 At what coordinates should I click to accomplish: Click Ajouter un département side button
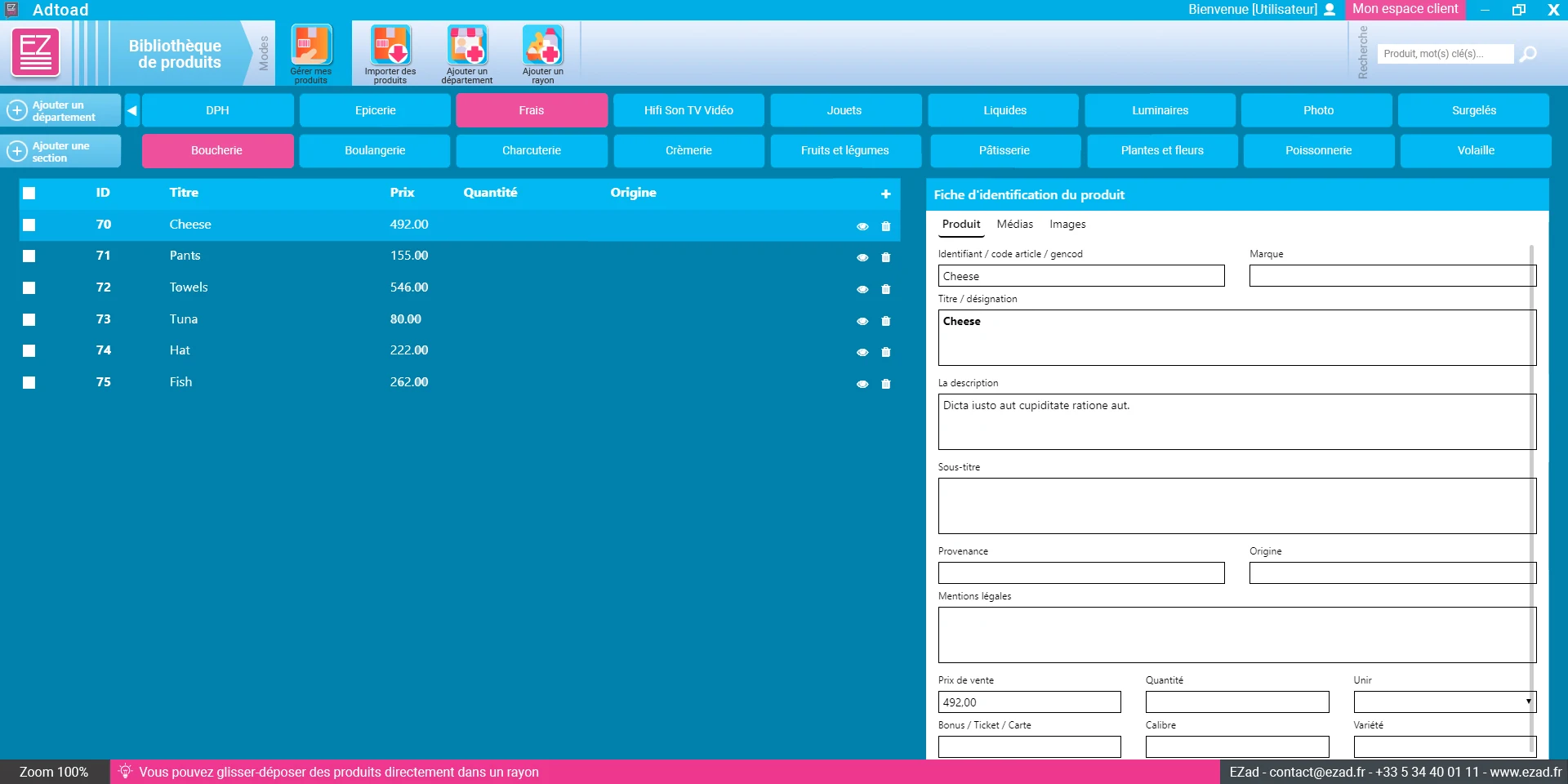coord(60,110)
